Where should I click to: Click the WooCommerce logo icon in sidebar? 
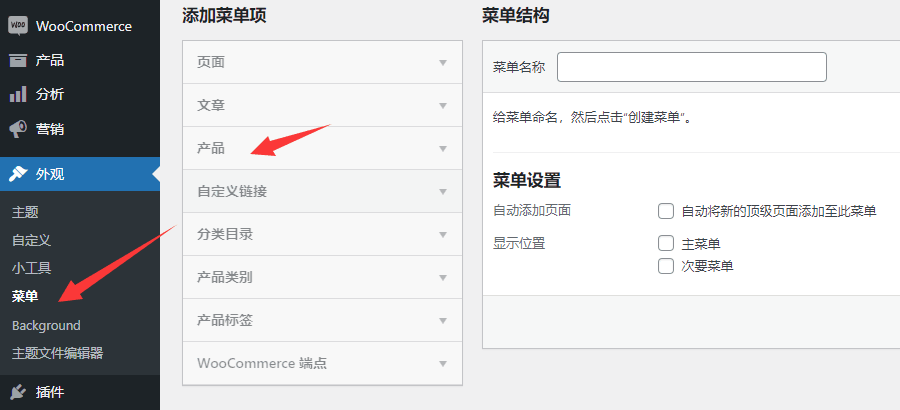(x=18, y=26)
